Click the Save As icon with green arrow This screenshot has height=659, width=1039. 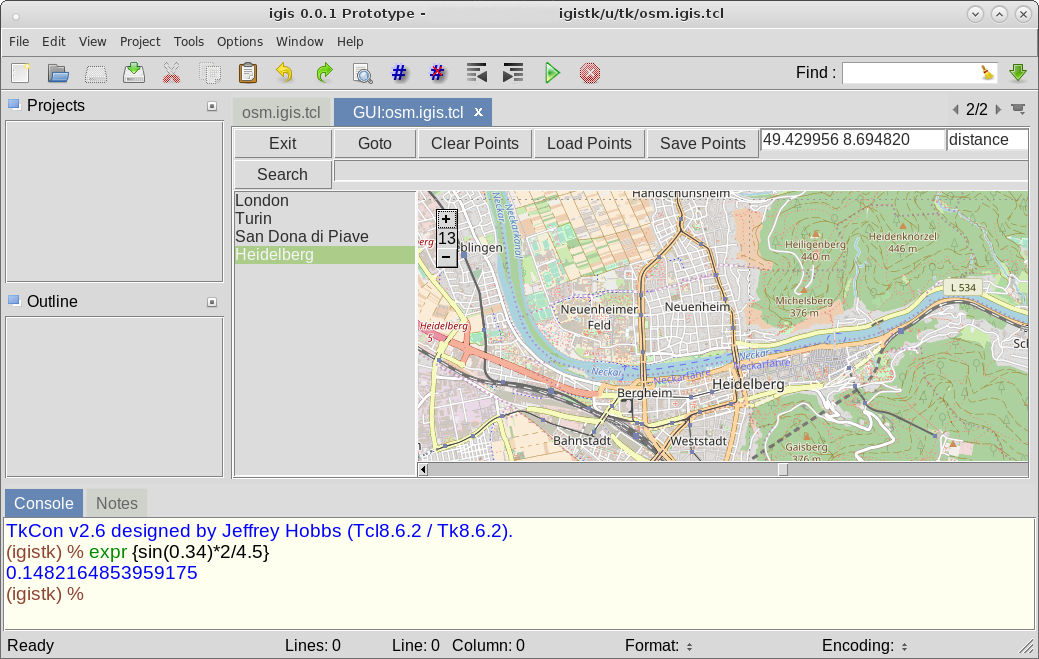pos(134,73)
